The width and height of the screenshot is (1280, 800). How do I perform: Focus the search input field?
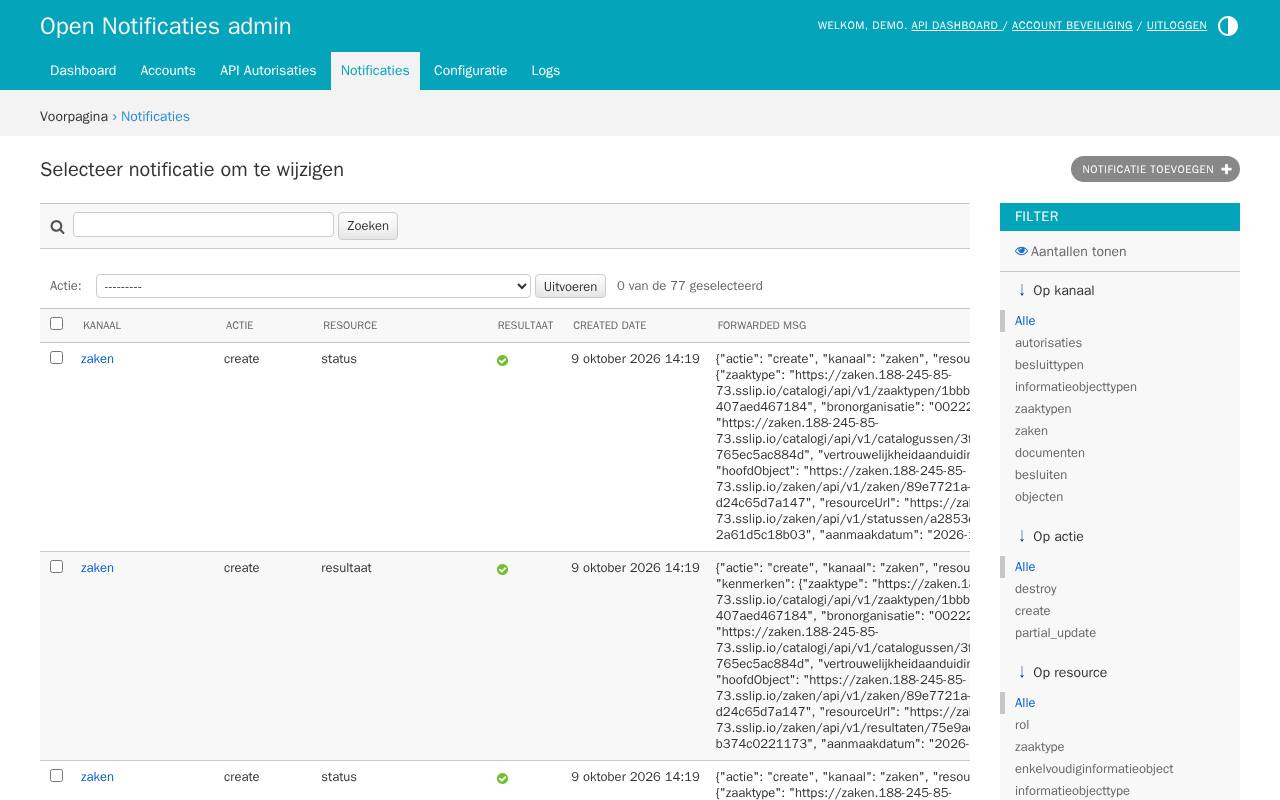203,224
